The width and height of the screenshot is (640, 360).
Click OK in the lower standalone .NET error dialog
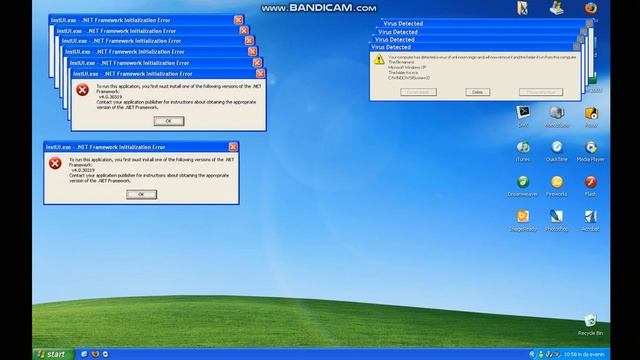click(141, 195)
